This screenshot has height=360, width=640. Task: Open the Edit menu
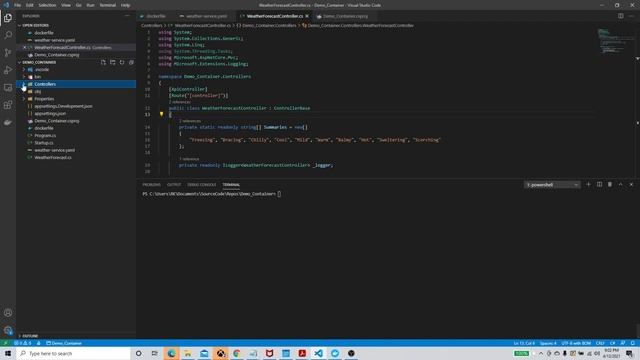(x=30, y=5)
